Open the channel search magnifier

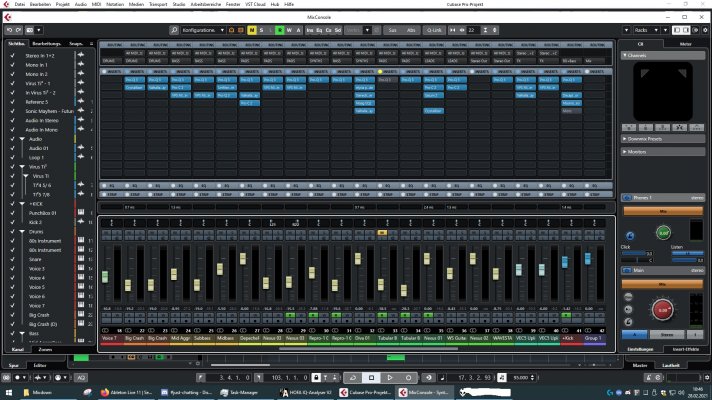pyautogui.click(x=174, y=30)
